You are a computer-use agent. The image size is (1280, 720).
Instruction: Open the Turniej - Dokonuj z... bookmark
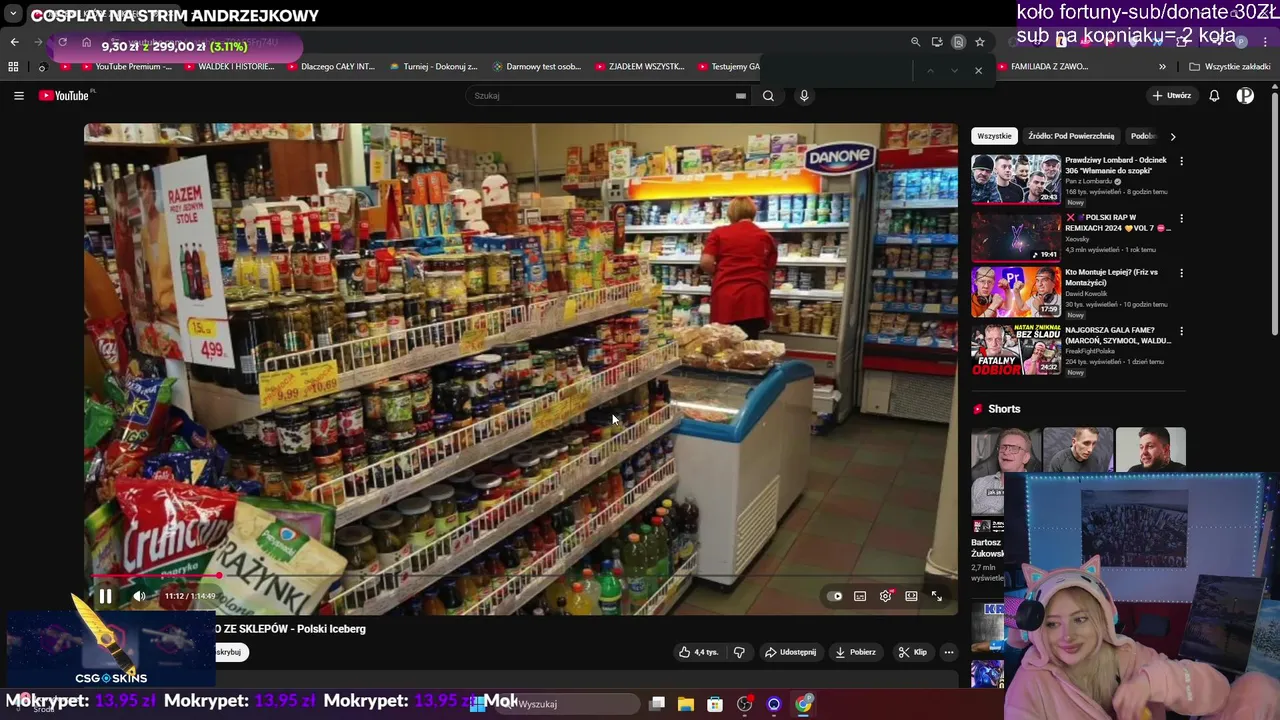pyautogui.click(x=433, y=67)
